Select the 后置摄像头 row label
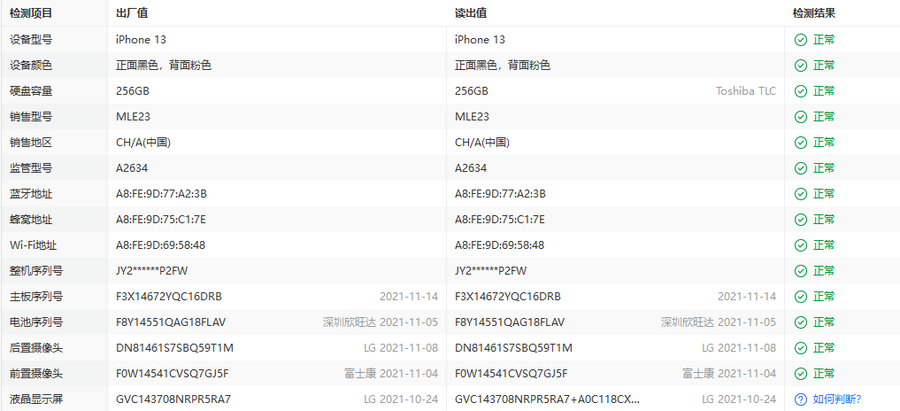900x411 pixels. coord(36,348)
